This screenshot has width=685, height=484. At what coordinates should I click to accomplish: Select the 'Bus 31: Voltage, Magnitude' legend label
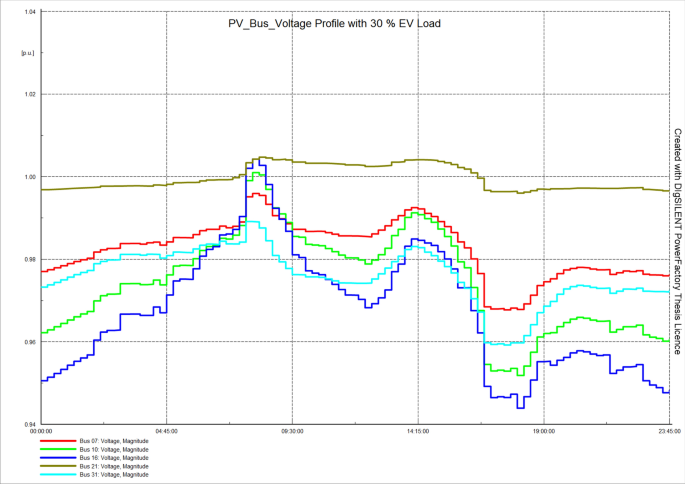click(114, 475)
